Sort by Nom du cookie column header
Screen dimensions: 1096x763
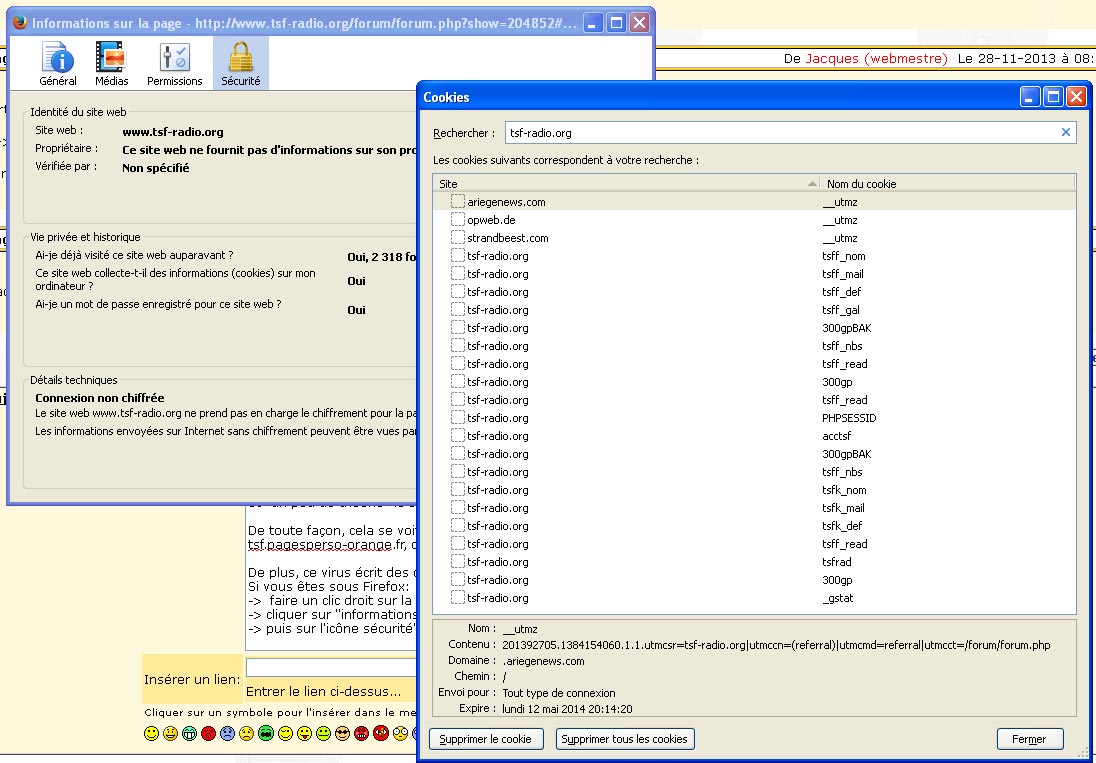coord(947,184)
